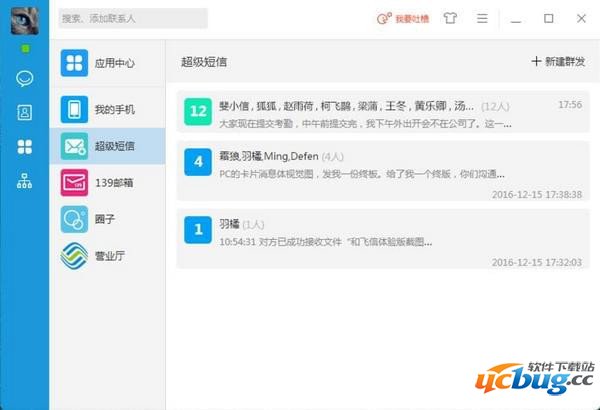This screenshot has height=410, width=600.
Task: Click the search and add contacts field
Action: click(x=133, y=18)
